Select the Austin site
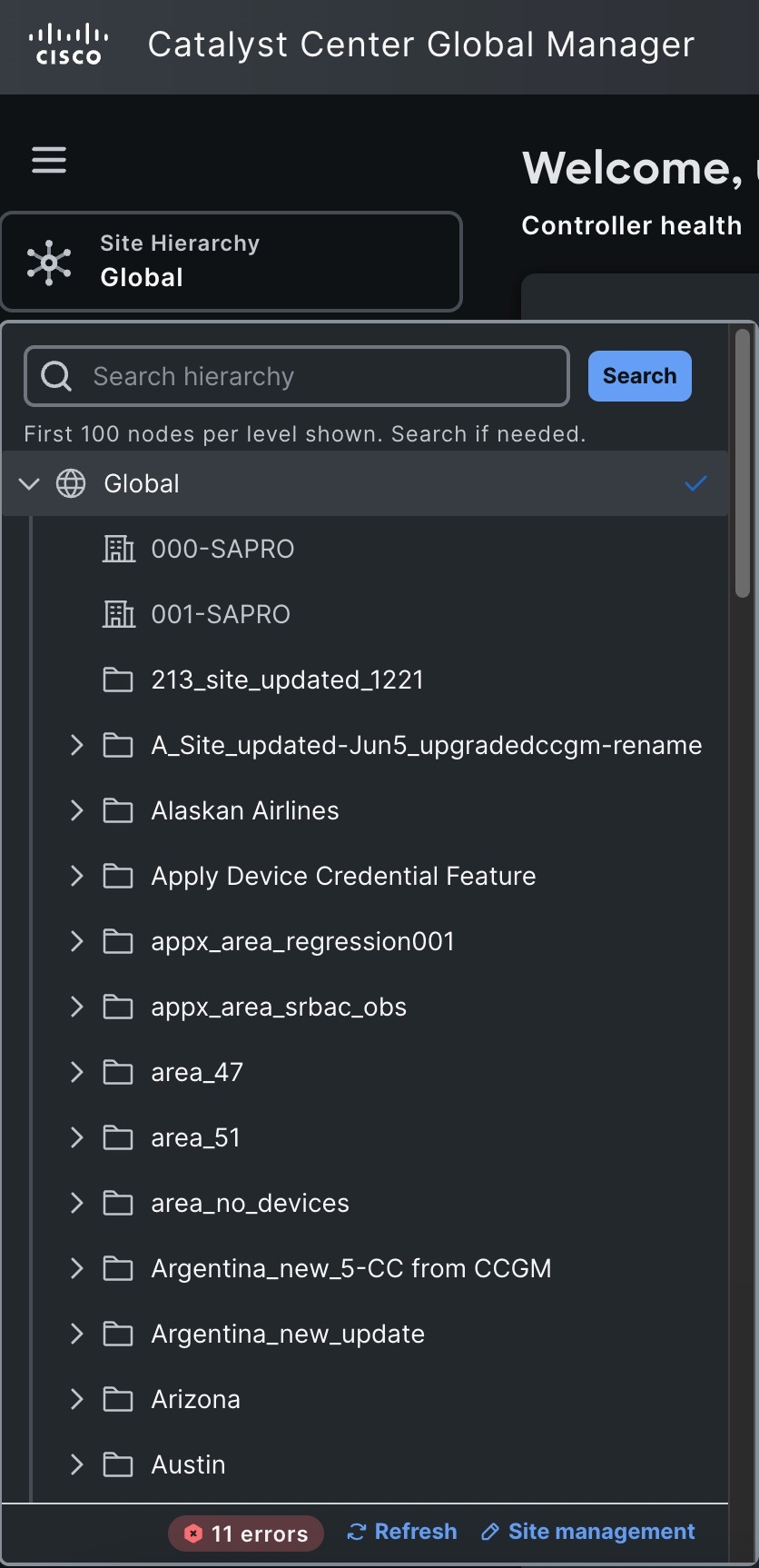759x1568 pixels. [188, 1464]
